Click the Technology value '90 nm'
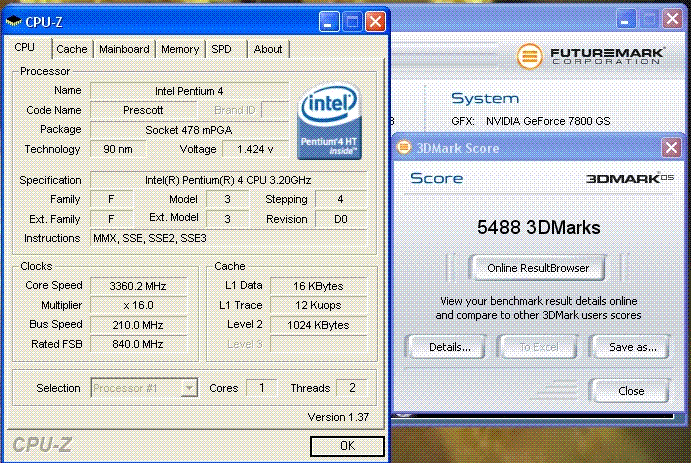The height and width of the screenshot is (463, 691). click(x=118, y=149)
